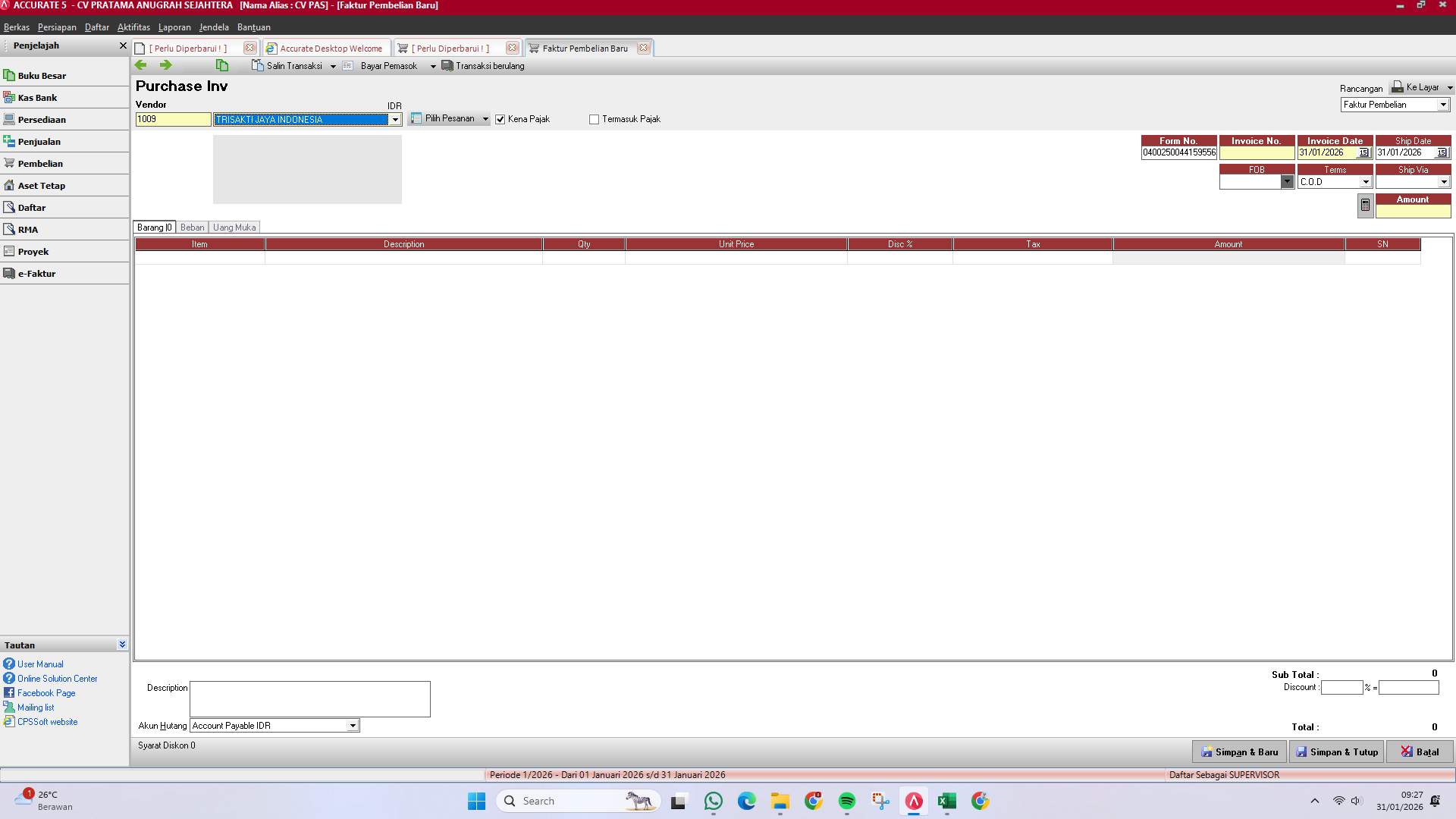Viewport: 1456px width, 819px height.
Task: Open the e-Faktur module
Action: (38, 273)
